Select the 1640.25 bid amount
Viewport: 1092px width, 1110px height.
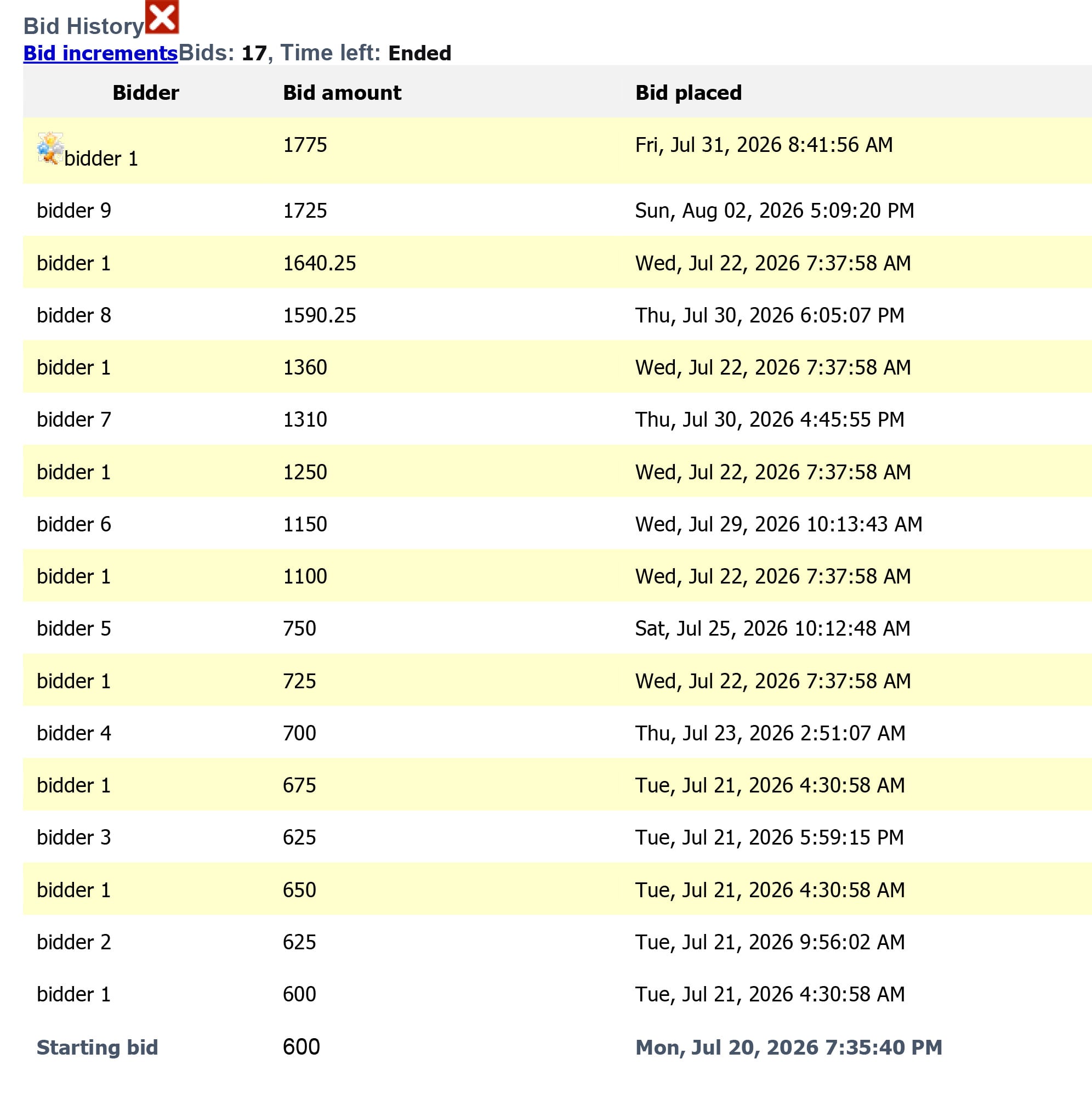tap(320, 263)
